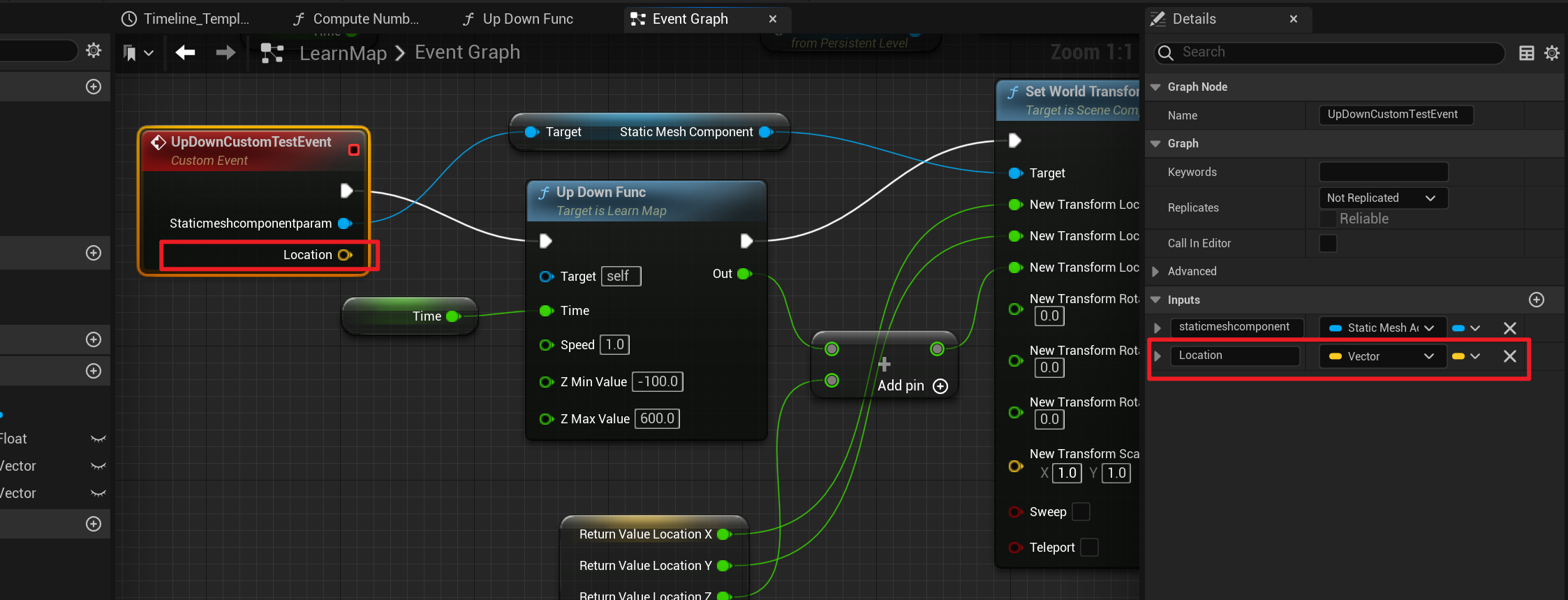Click Set World Transform execution input pin
The height and width of the screenshot is (600, 1568).
[x=1015, y=140]
